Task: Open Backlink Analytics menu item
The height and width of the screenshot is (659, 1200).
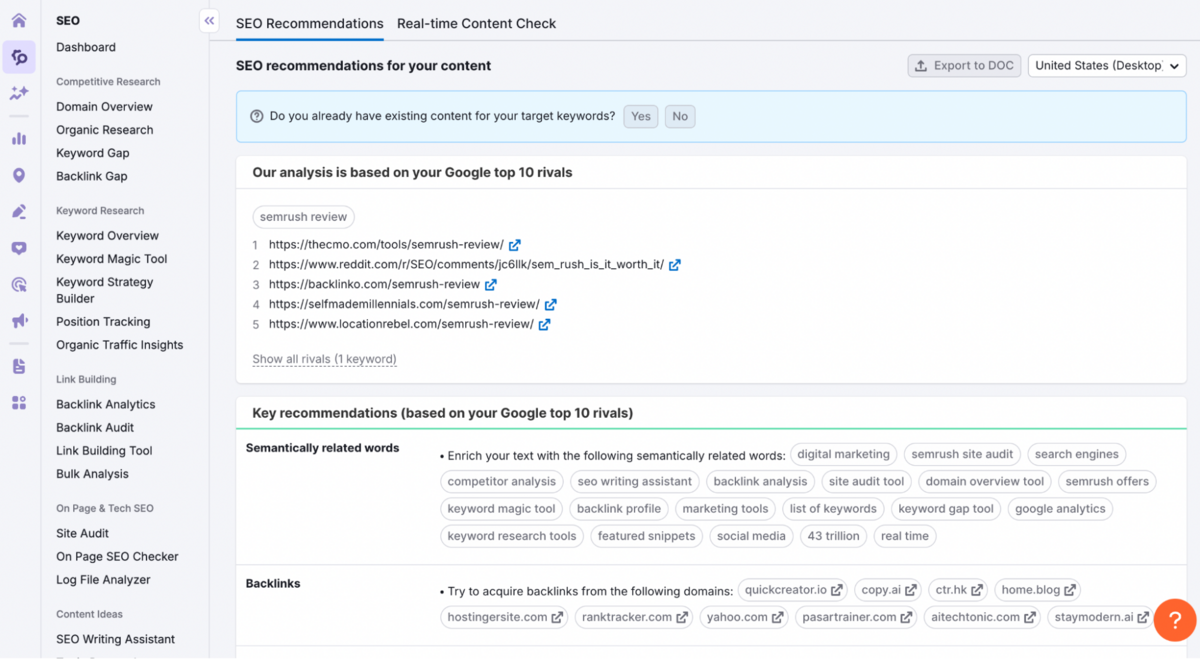Action: pos(105,405)
